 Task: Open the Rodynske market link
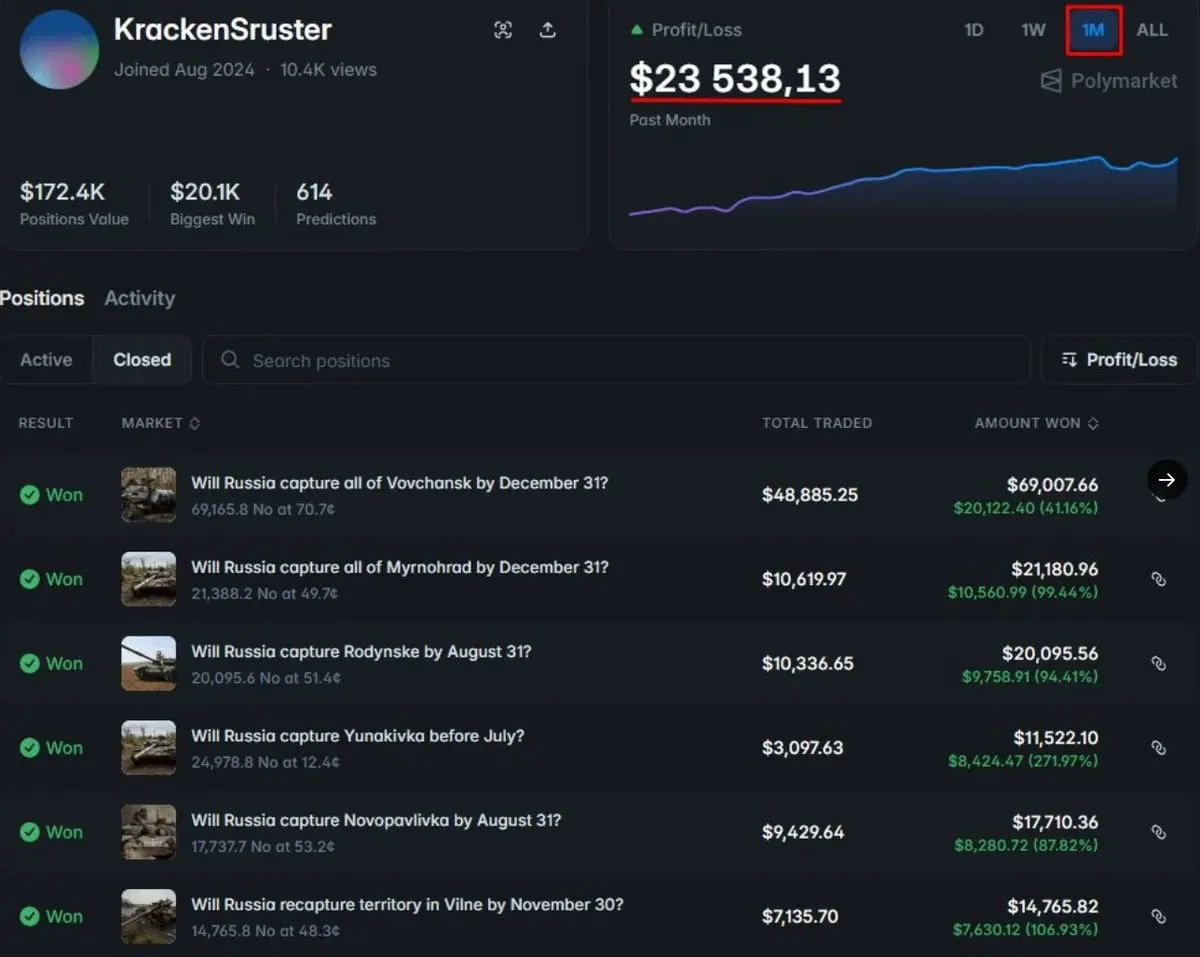tap(361, 651)
